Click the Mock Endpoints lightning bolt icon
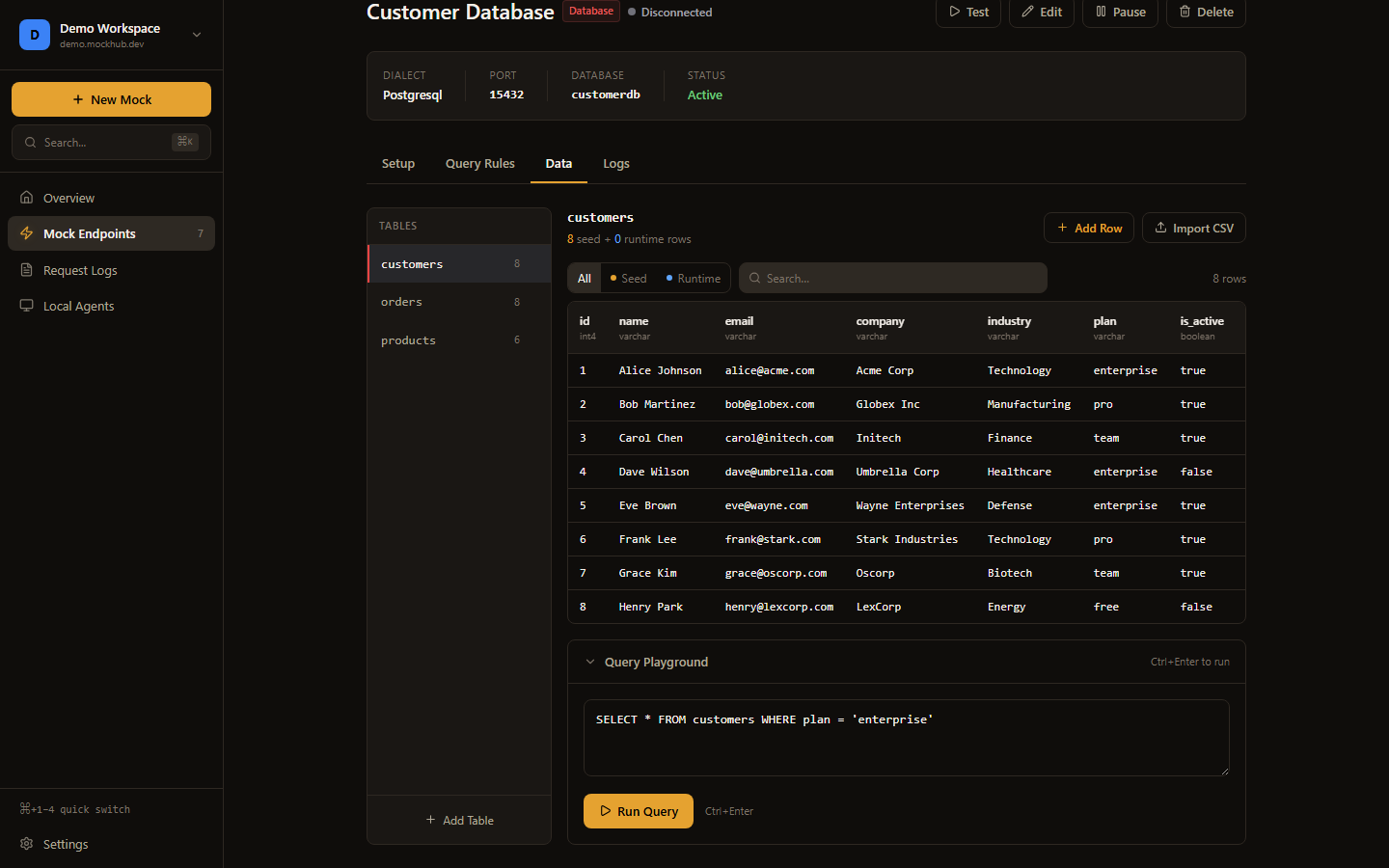 pos(27,233)
